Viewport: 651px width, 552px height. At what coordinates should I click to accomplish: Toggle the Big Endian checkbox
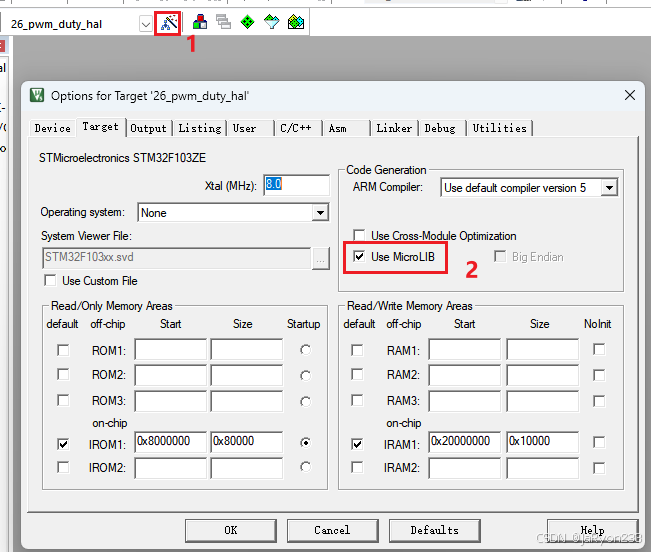click(500, 256)
